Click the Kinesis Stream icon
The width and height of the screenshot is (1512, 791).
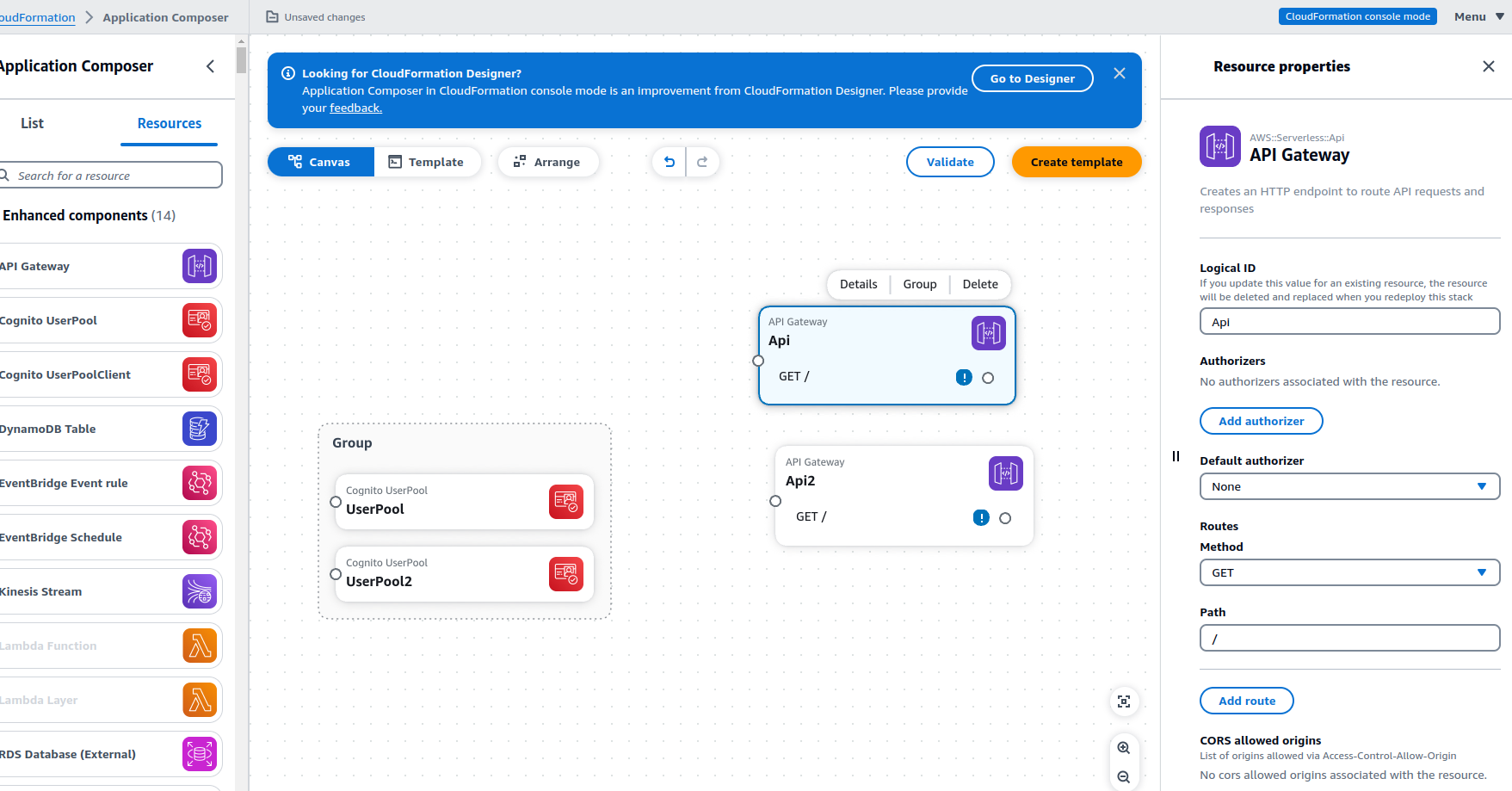tap(200, 591)
